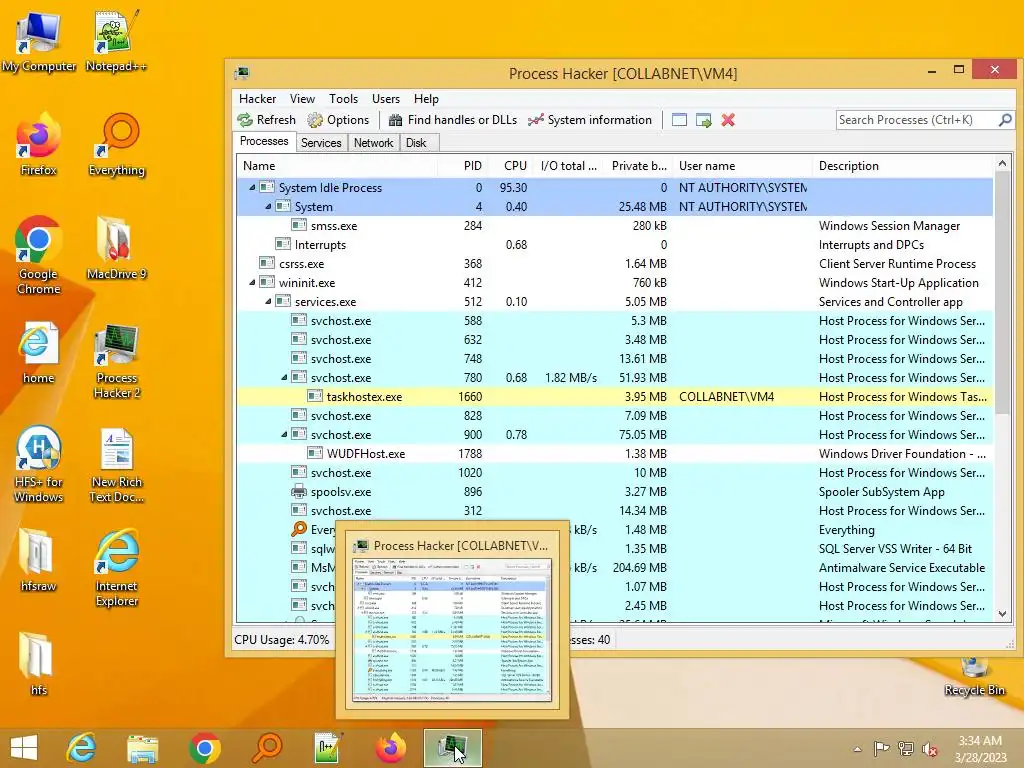Collapse svchost.exe PID 780 node
Screen dimensions: 1024x768
[x=284, y=377]
